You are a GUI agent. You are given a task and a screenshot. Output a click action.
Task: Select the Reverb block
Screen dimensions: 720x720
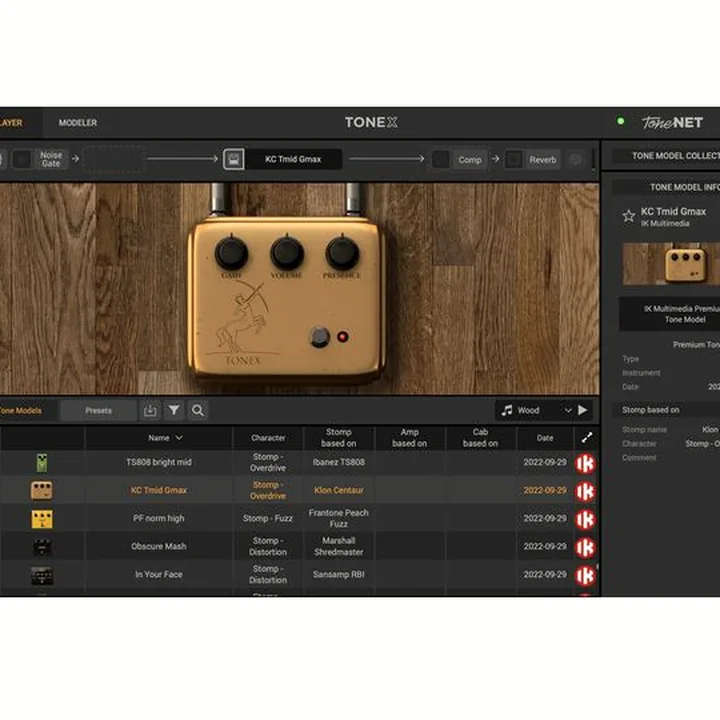click(x=543, y=160)
